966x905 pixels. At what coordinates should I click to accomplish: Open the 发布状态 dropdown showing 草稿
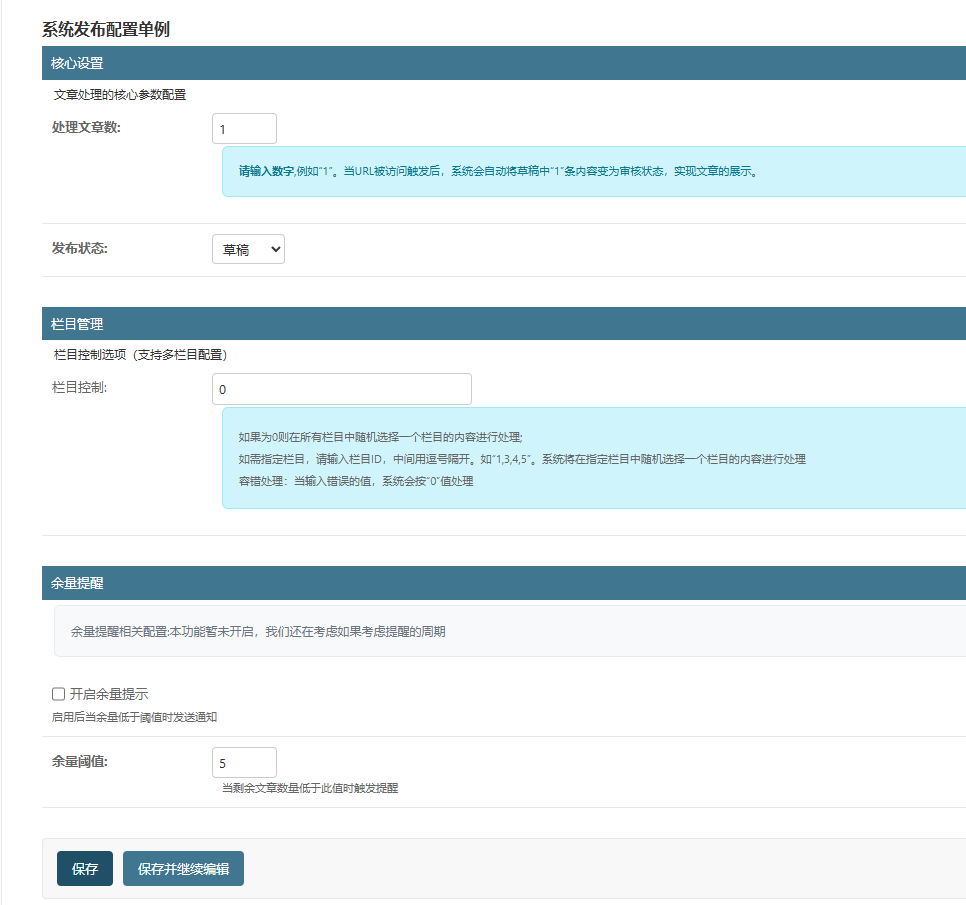click(x=248, y=249)
